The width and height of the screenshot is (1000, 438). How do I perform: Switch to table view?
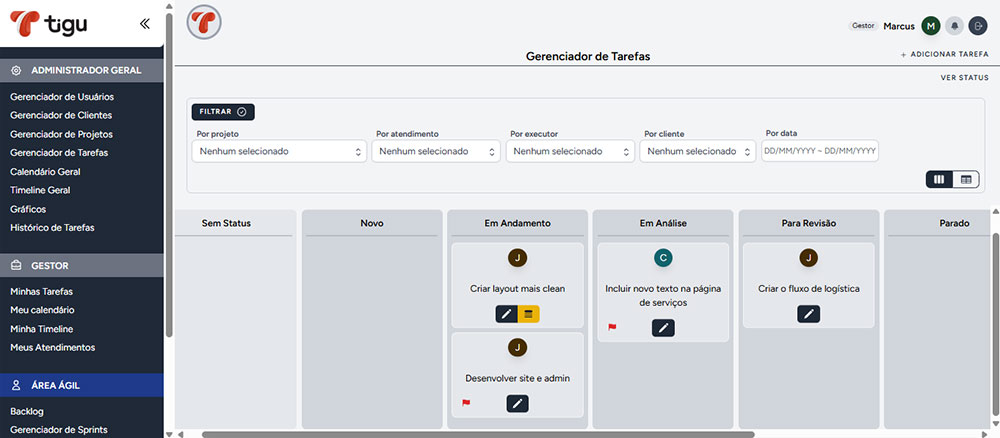coord(966,179)
